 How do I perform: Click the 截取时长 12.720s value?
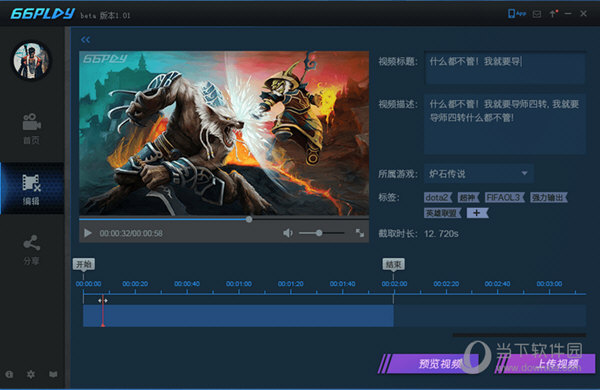441,233
